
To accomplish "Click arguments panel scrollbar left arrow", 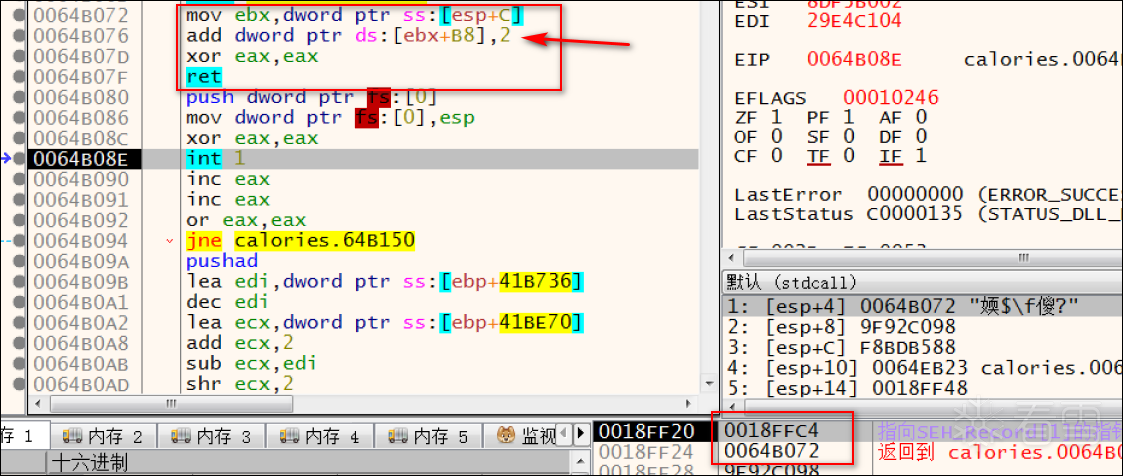I will [731, 407].
